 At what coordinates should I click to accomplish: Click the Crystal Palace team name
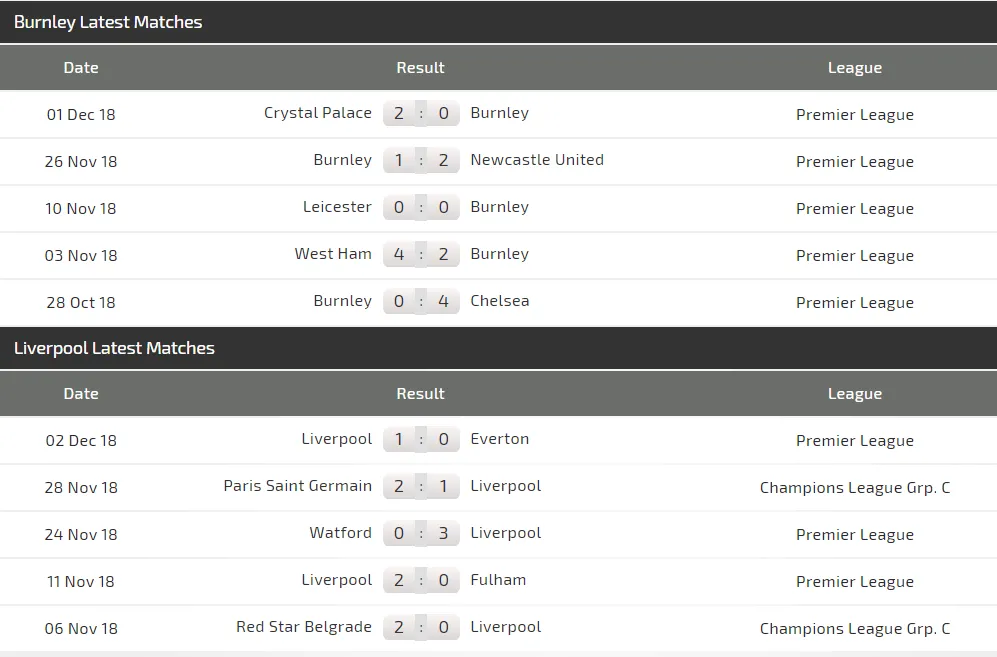(317, 113)
